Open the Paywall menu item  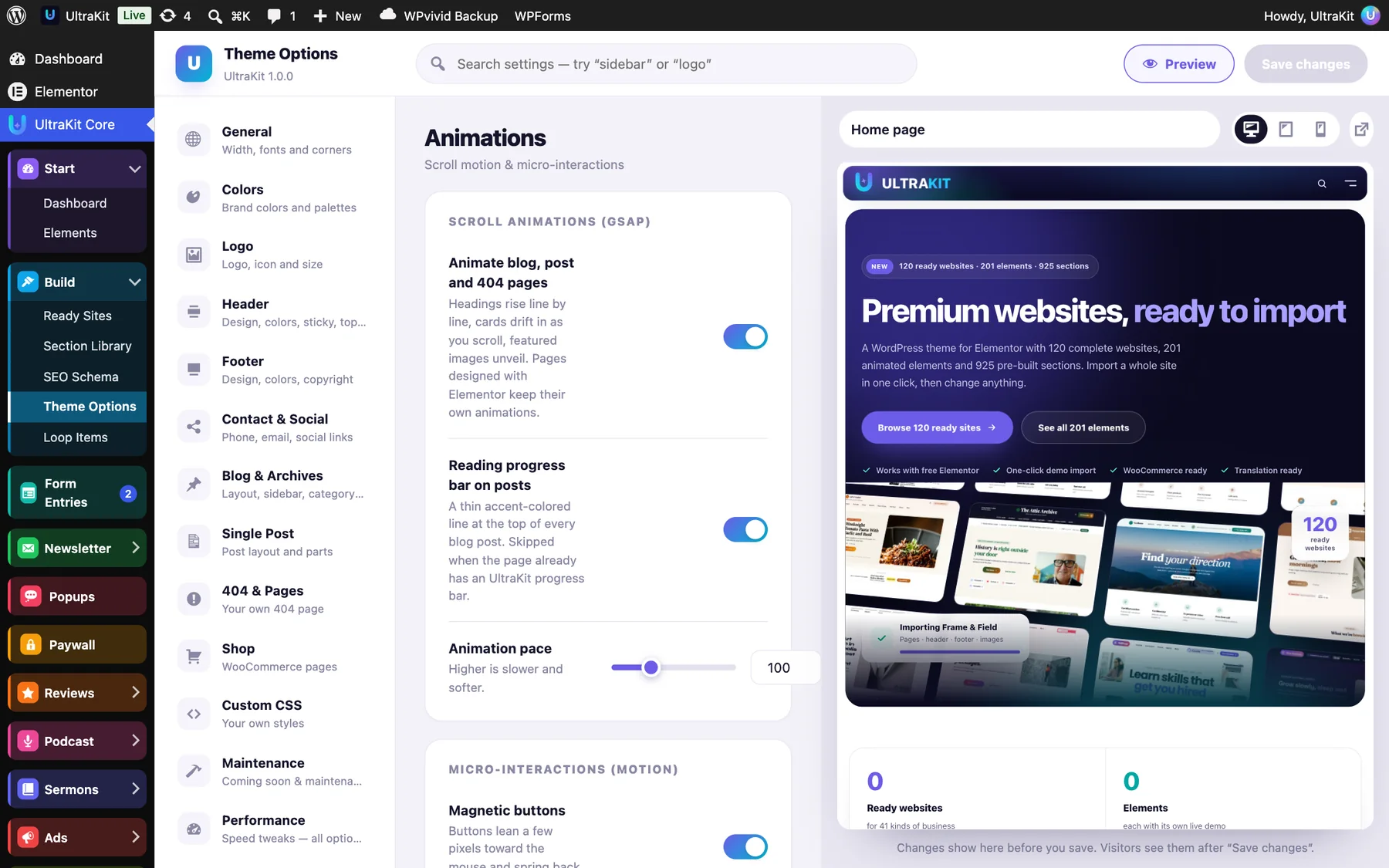77,645
